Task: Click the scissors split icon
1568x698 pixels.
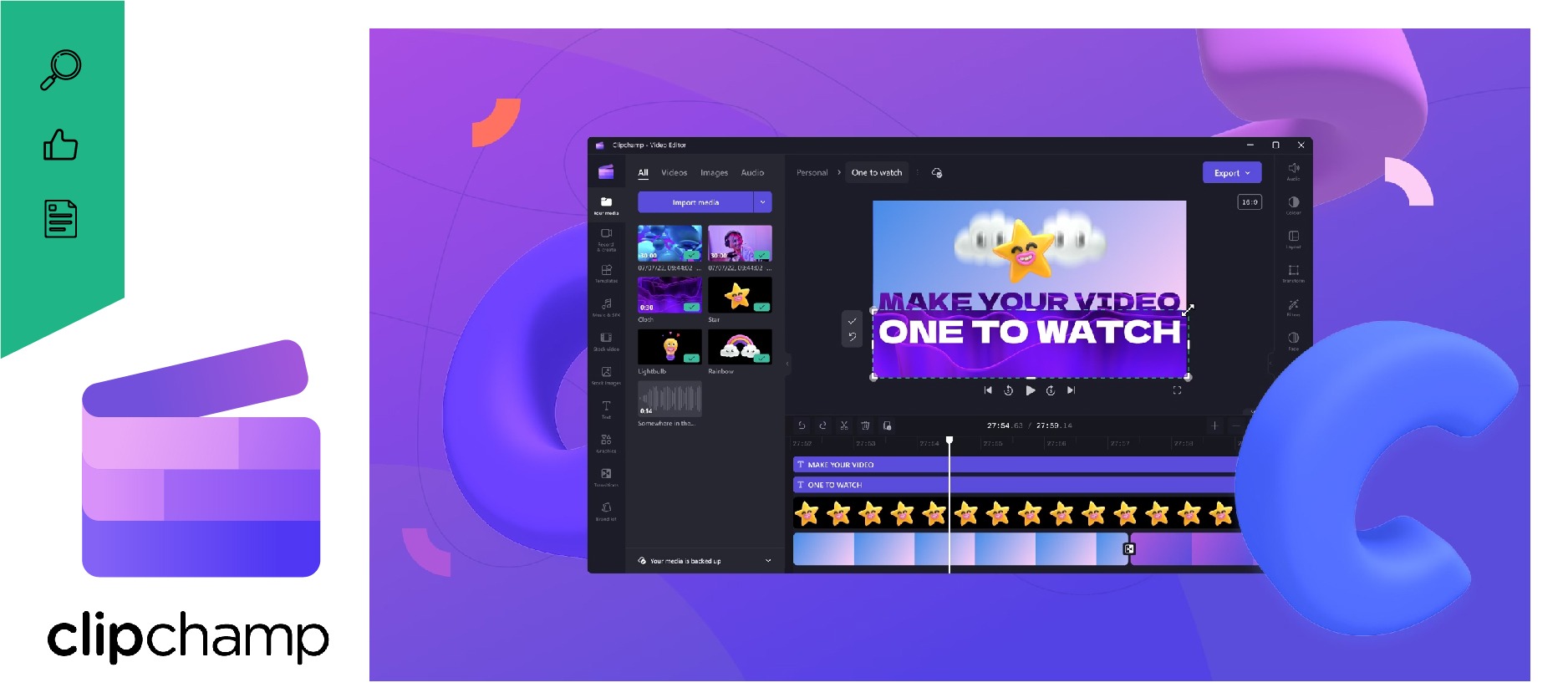Action: point(844,425)
